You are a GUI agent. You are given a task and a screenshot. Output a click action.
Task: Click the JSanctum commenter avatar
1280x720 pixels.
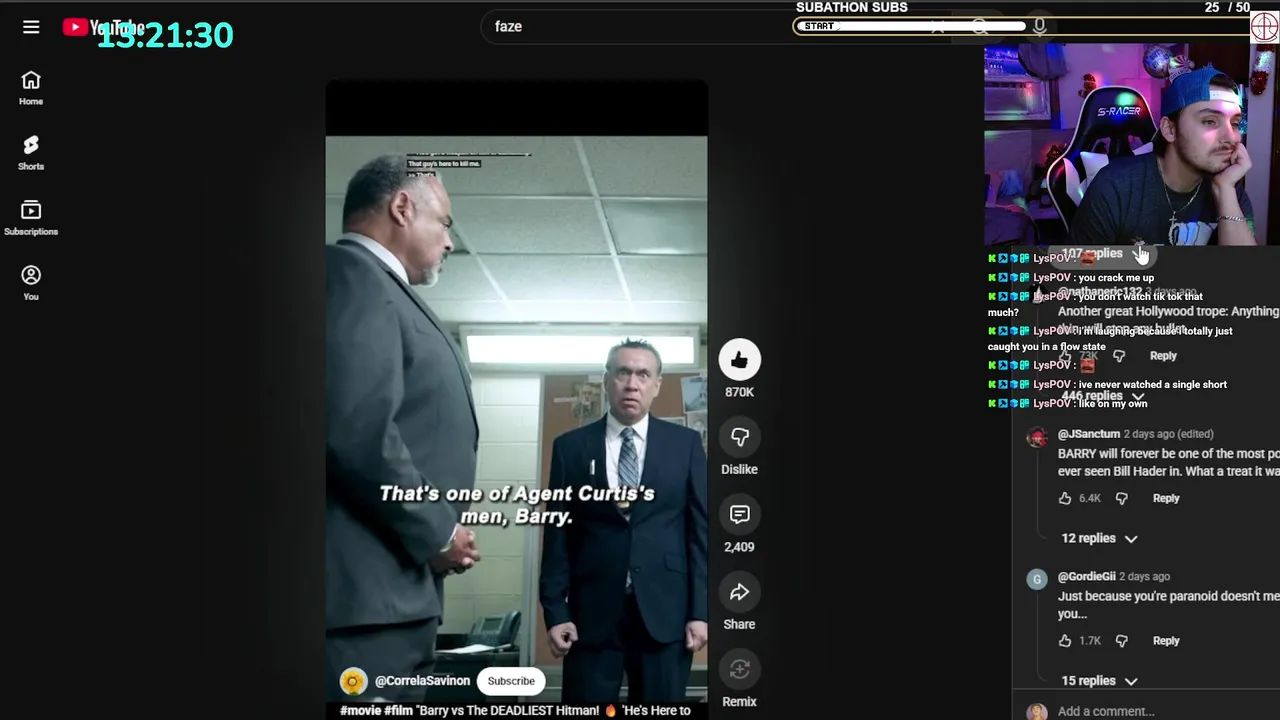1037,438
